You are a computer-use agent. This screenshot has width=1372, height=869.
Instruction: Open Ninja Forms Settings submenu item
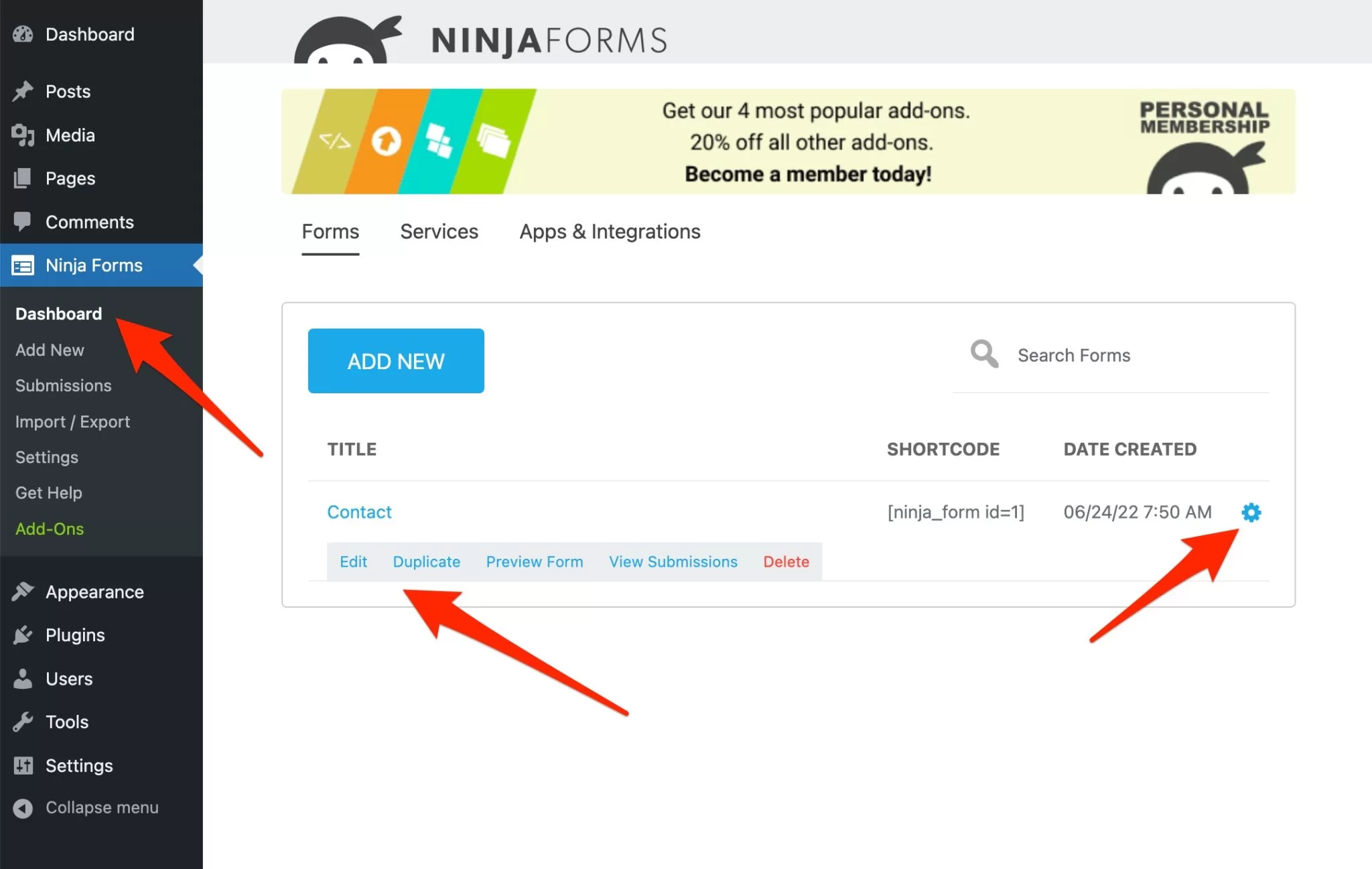click(x=46, y=457)
